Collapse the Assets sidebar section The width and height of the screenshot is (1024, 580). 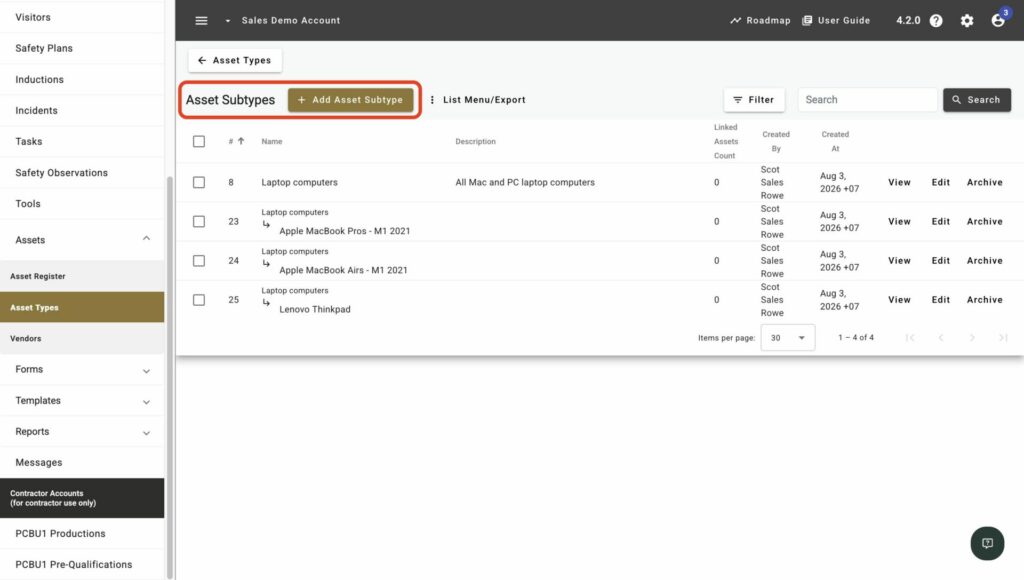pyautogui.click(x=82, y=240)
